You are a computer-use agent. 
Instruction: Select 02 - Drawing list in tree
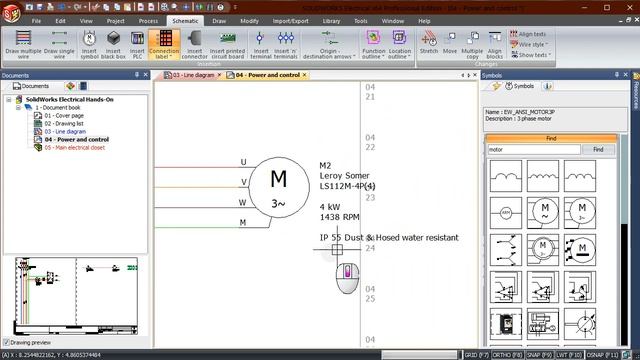click(64, 124)
